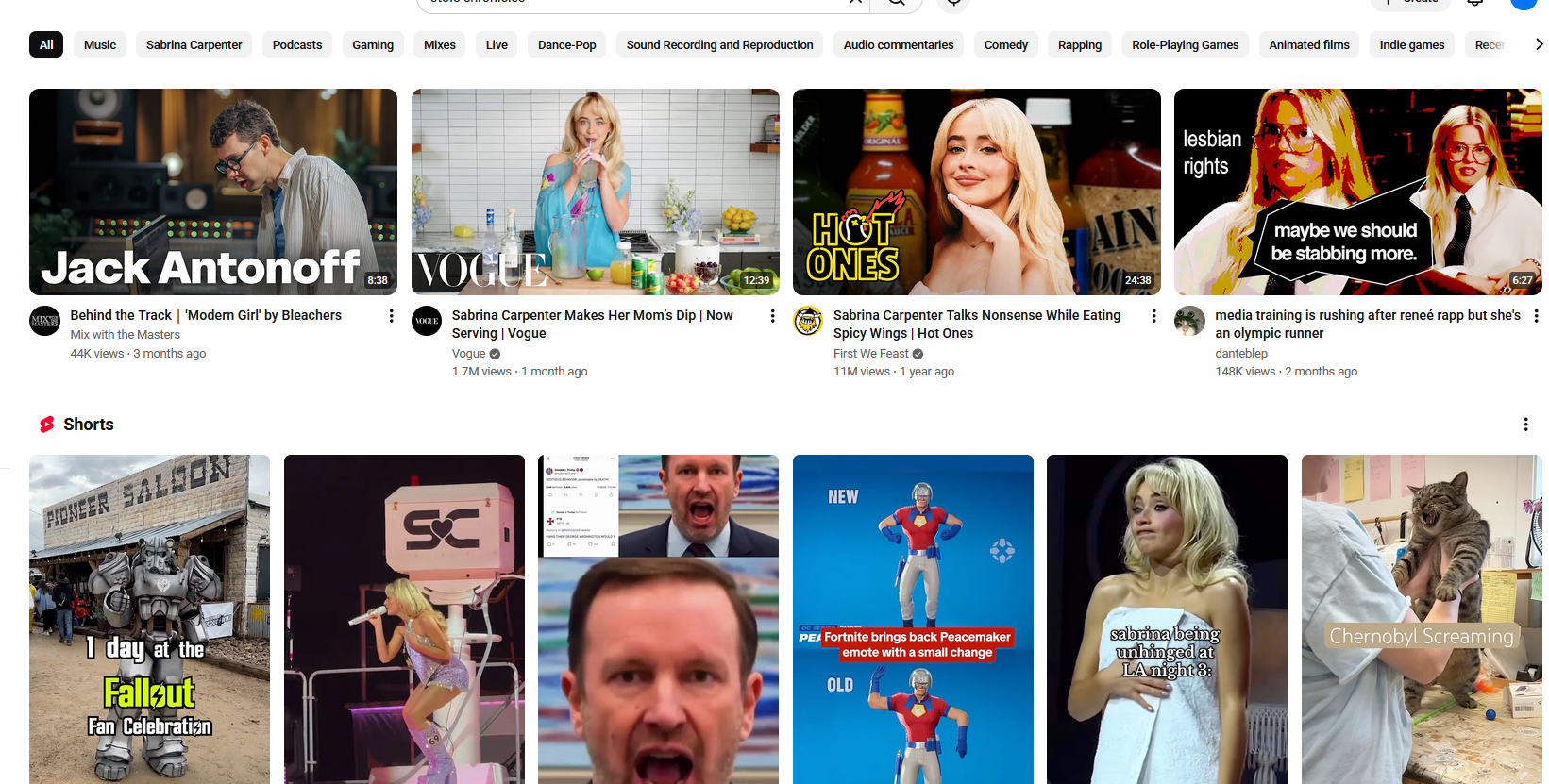
Task: Watch 'sabrina being unhinged at LA night 3' short
Action: coord(1167,619)
